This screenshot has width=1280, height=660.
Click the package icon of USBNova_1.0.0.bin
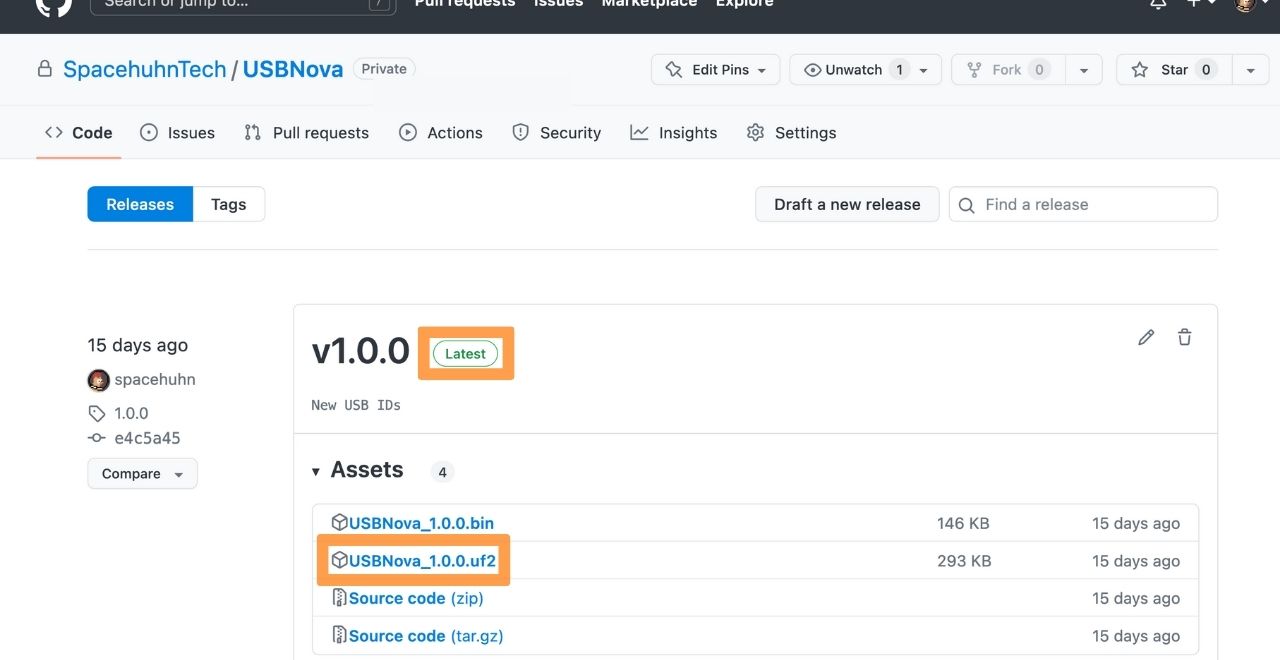339,522
